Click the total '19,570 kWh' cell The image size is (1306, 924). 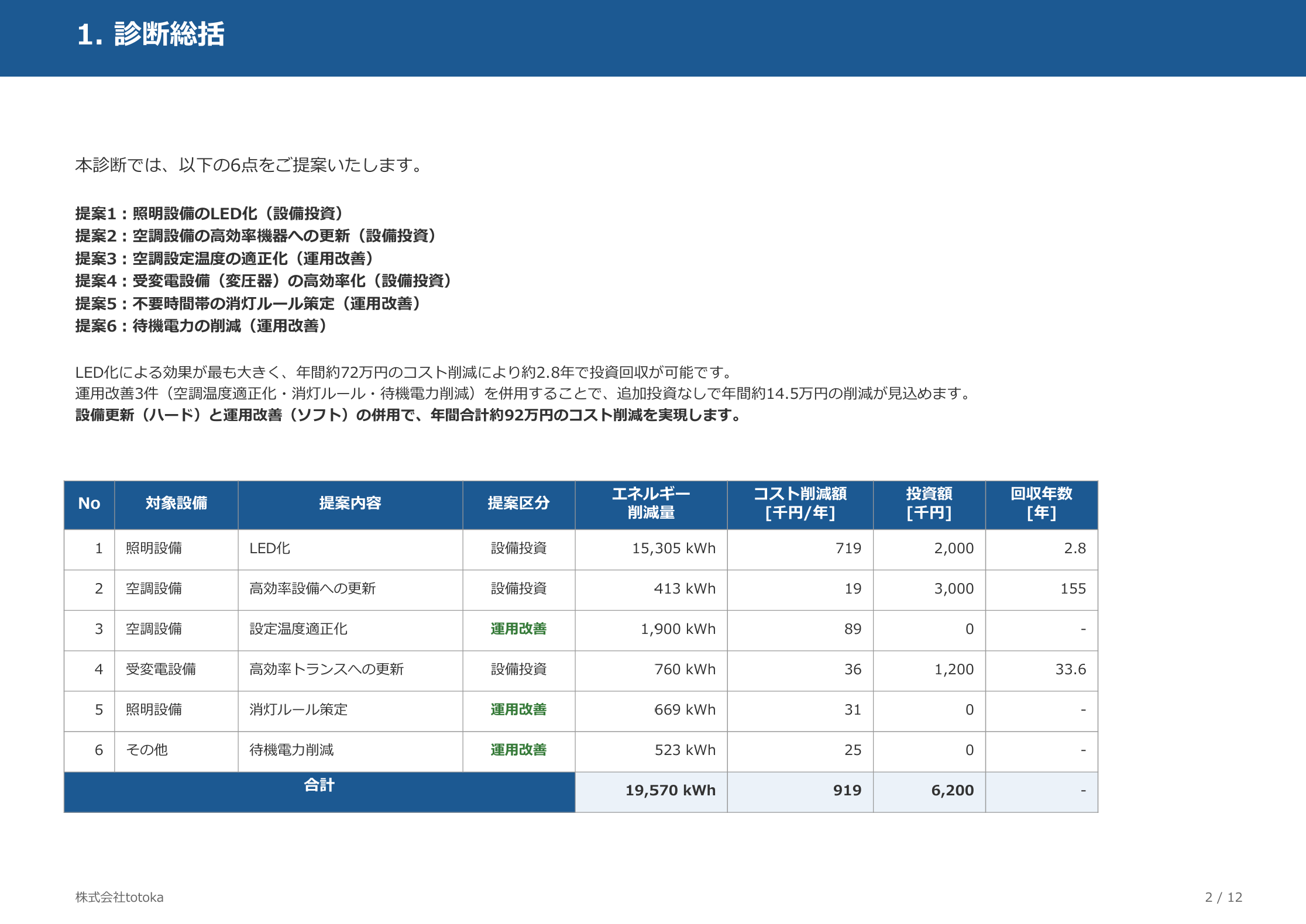[x=651, y=792]
